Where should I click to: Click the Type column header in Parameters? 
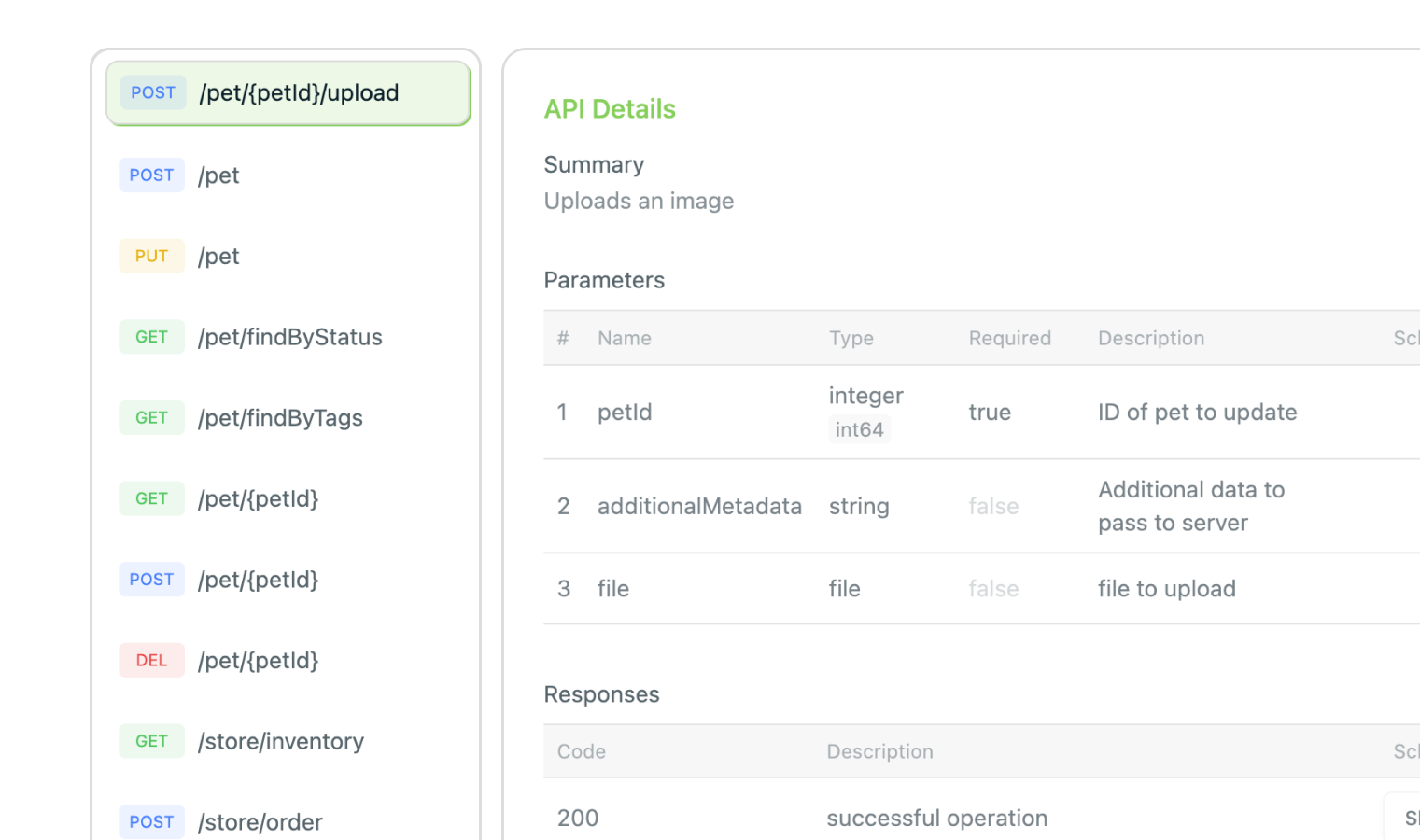[851, 338]
